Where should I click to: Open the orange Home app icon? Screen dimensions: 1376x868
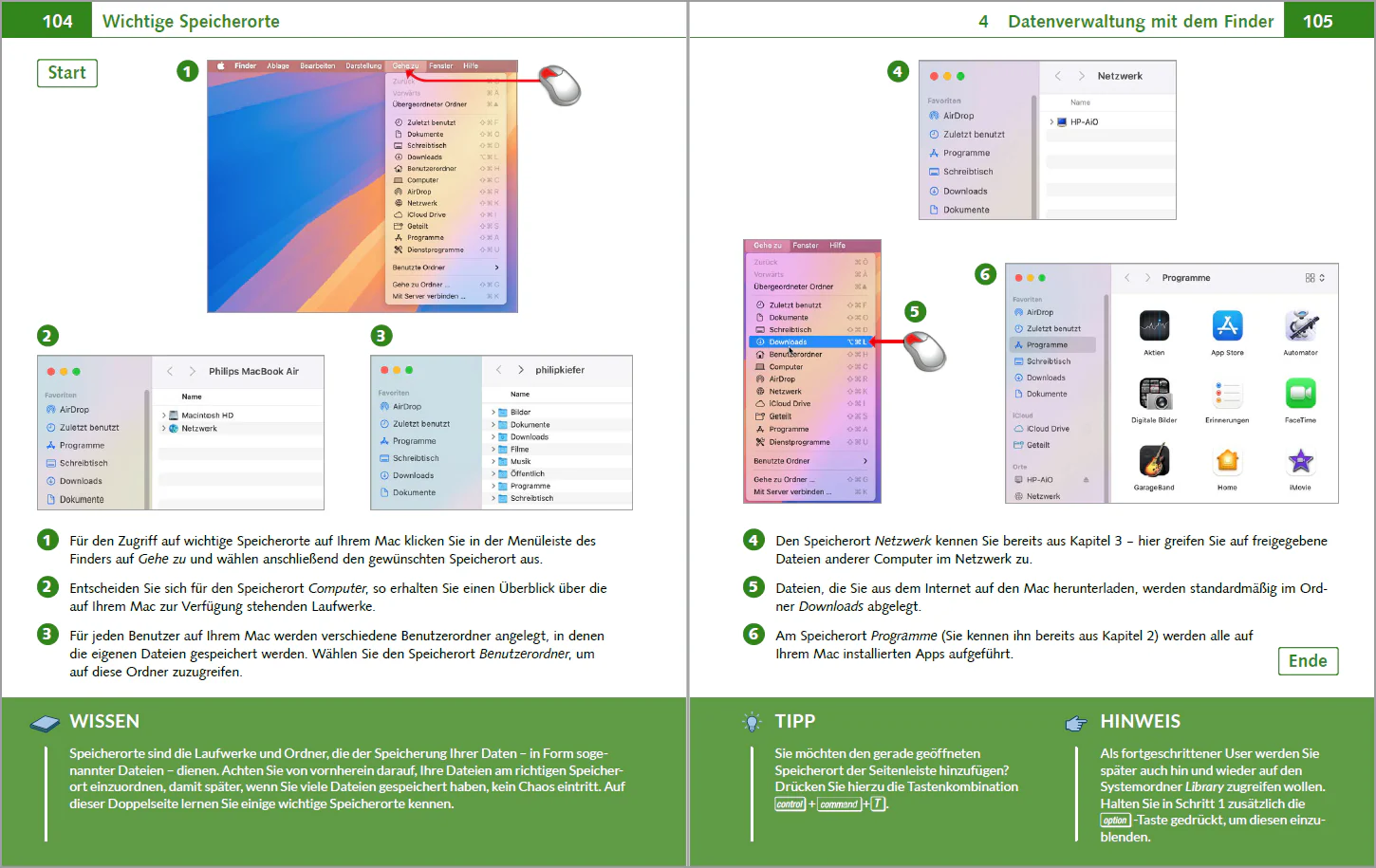point(1227,461)
